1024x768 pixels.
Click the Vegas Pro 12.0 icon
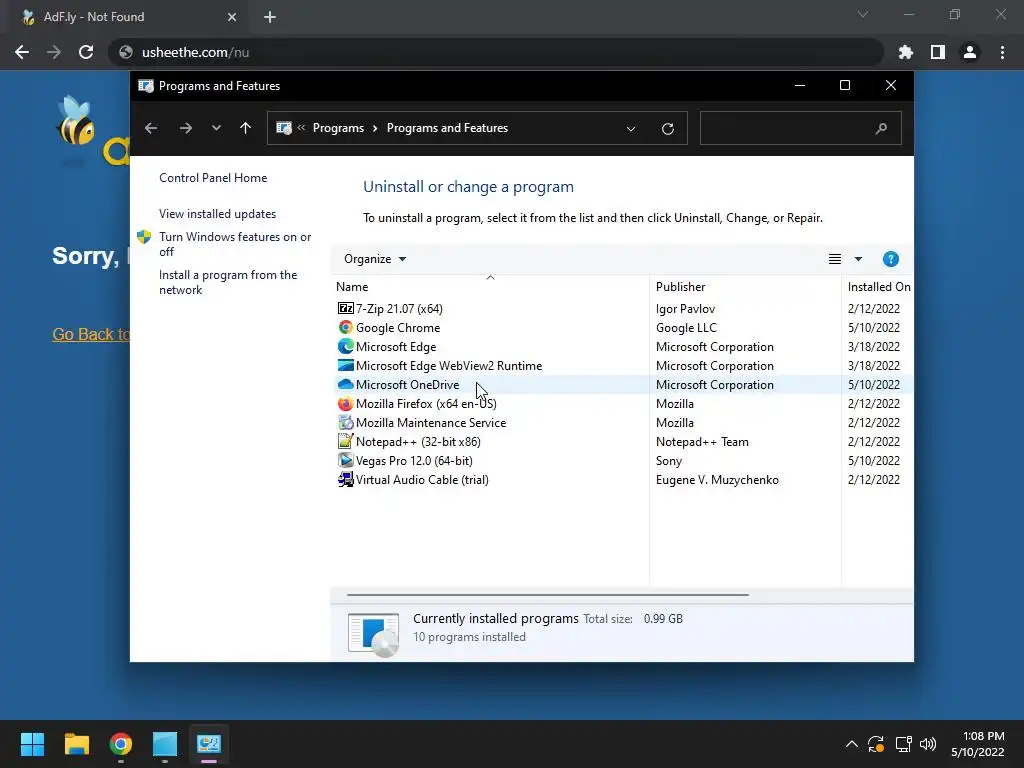[345, 460]
